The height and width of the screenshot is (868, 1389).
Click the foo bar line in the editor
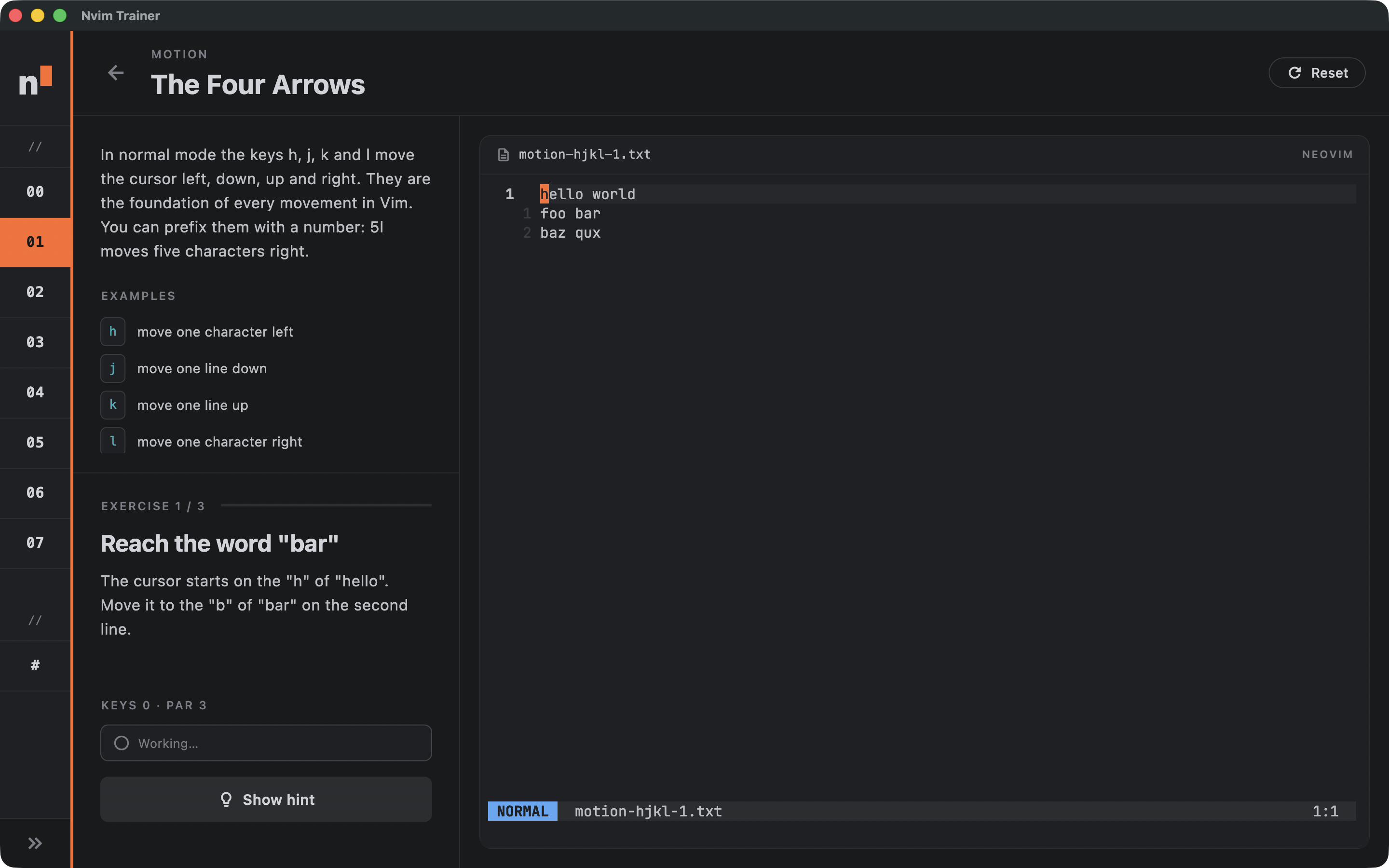570,214
